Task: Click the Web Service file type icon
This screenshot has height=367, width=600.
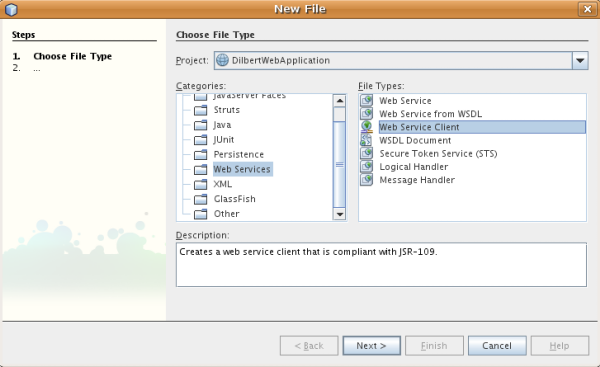Action: (x=367, y=100)
